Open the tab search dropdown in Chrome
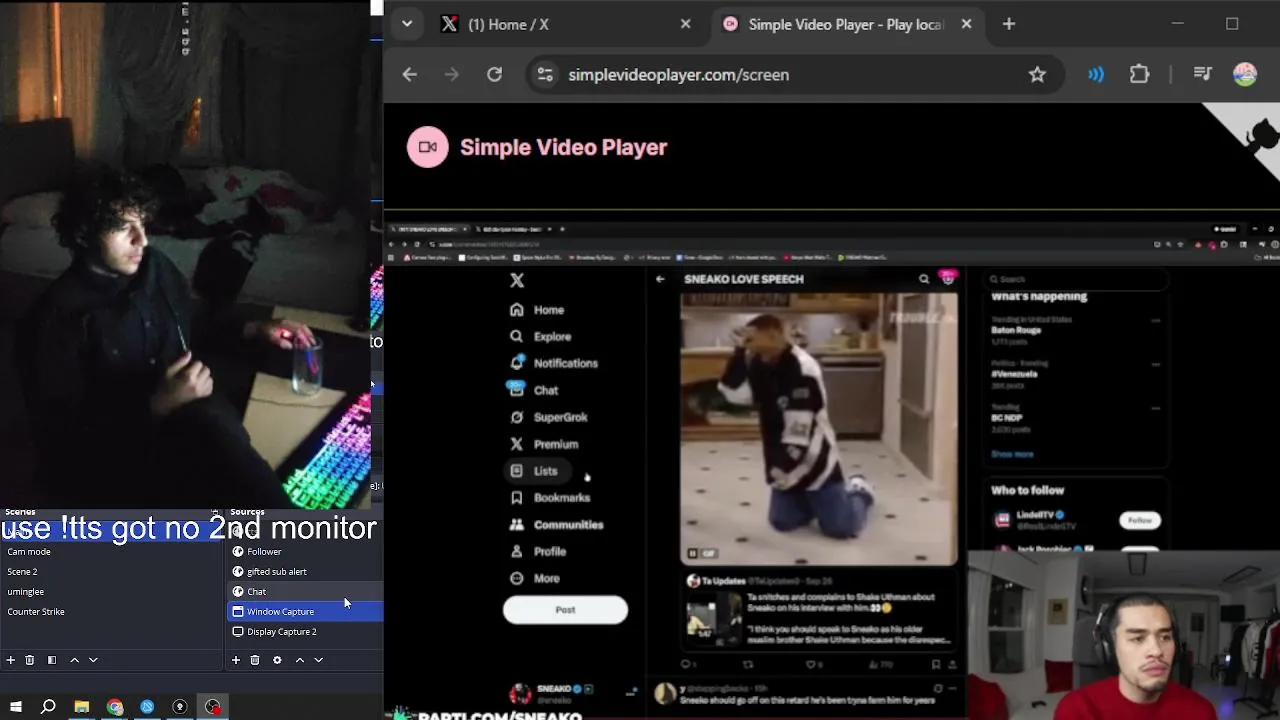Image resolution: width=1280 pixels, height=720 pixels. (407, 24)
